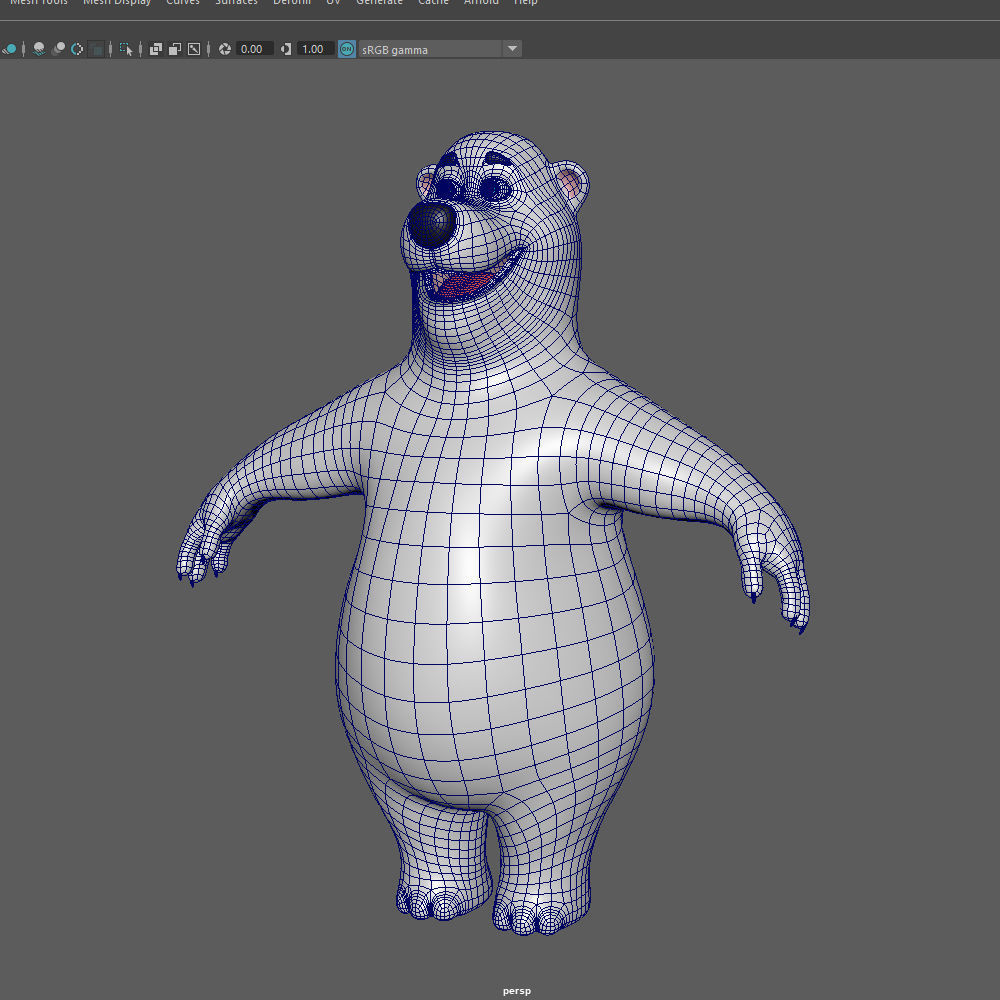
Task: Open the Arnold menu
Action: [481, 3]
